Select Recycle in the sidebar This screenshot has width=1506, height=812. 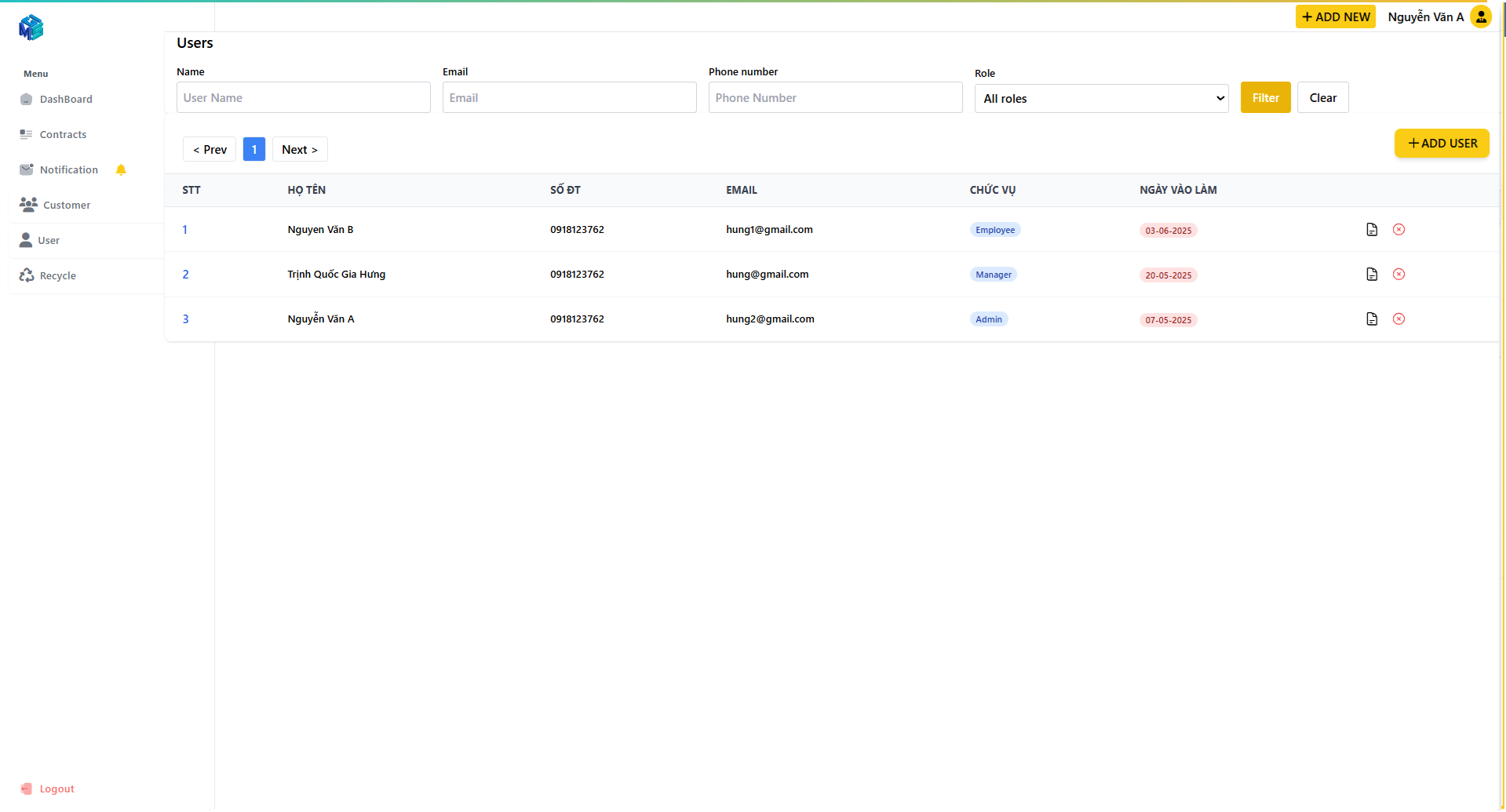pyautogui.click(x=57, y=276)
